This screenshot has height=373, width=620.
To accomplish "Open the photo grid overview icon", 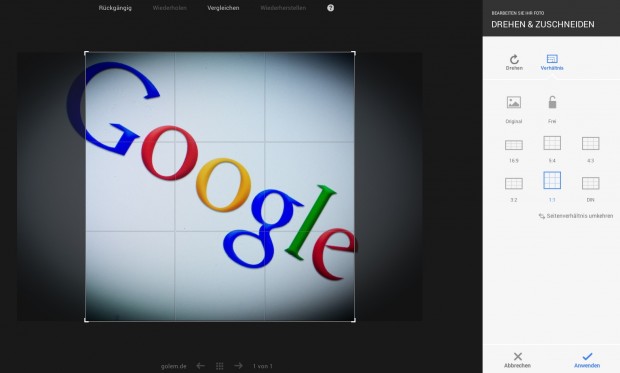I will 219,366.
